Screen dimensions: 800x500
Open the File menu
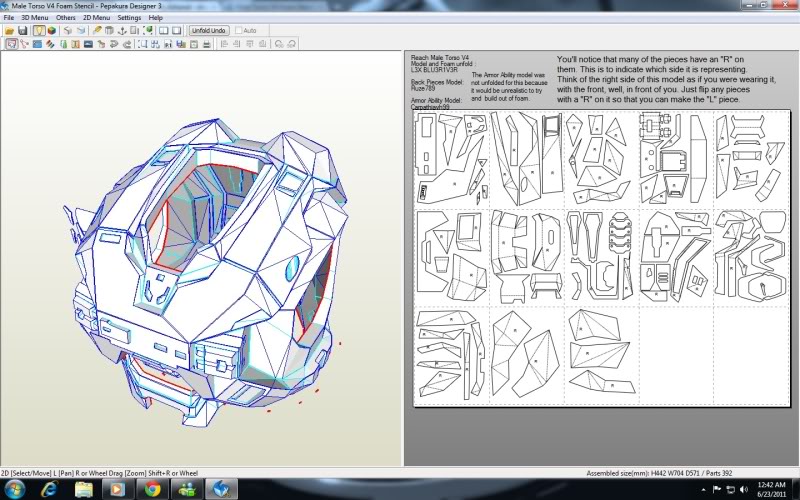click(x=9, y=17)
